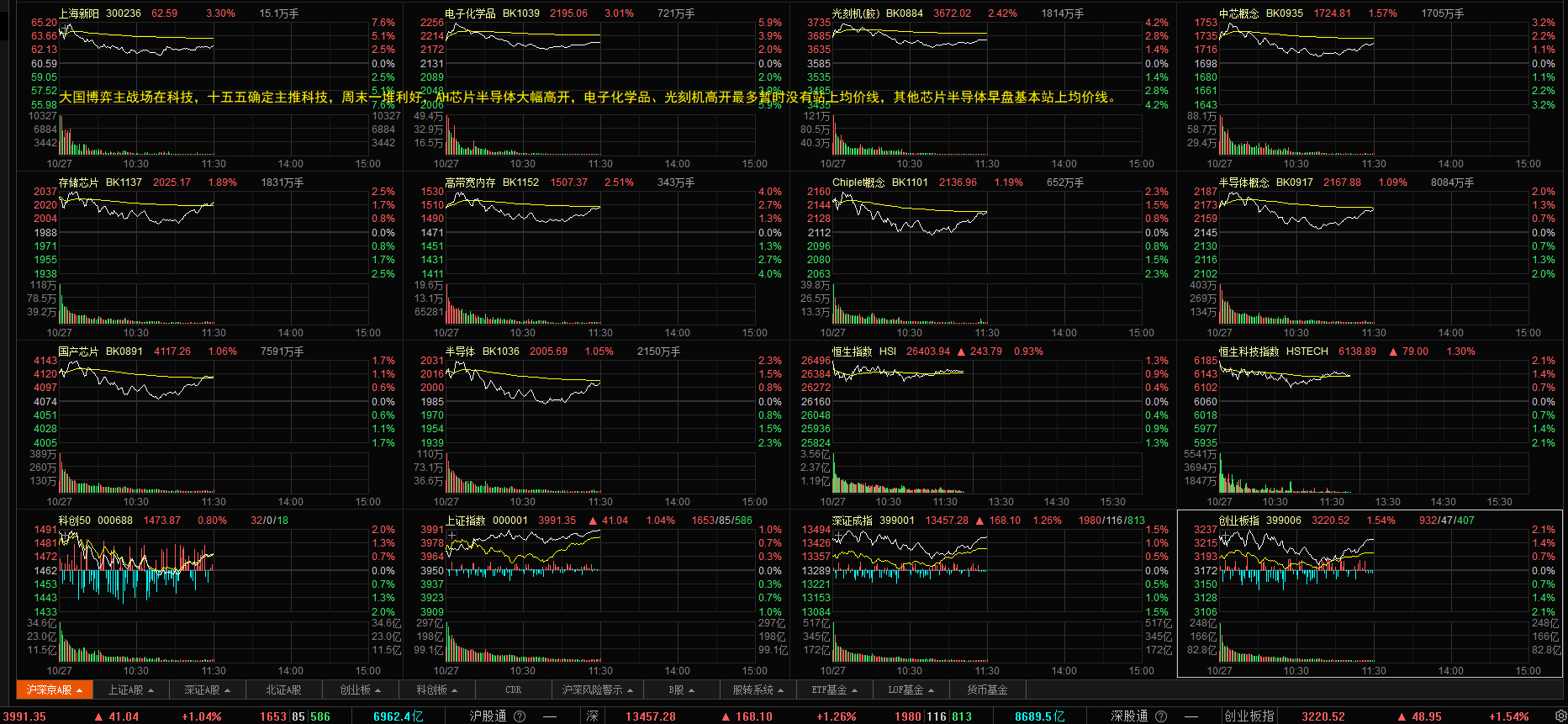Image resolution: width=1568 pixels, height=724 pixels.
Task: Expand the B股 tab arrow menu
Action: 692,690
